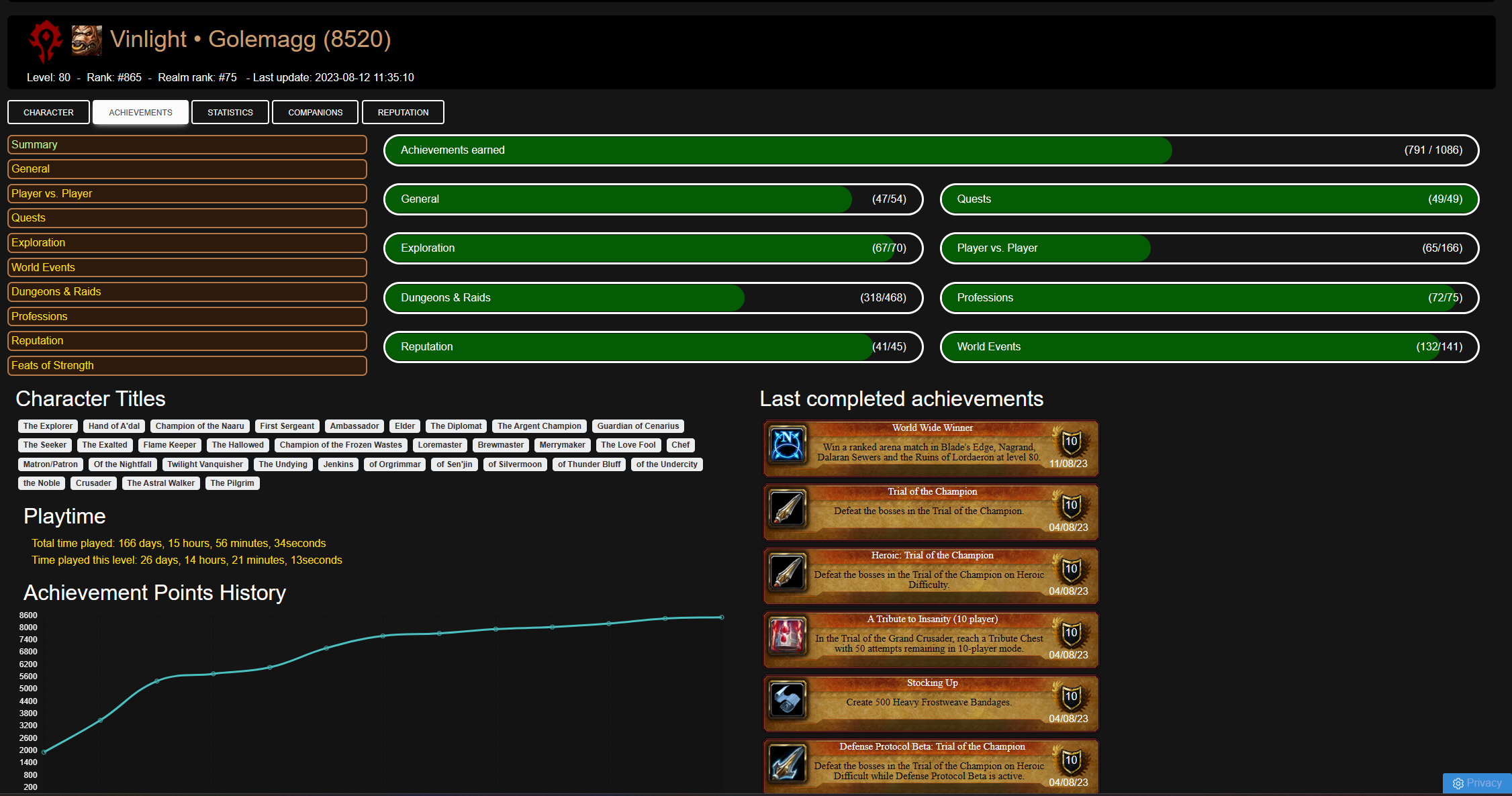The image size is (1512, 796).
Task: Click the Trial of the Champion achievement icon
Action: pyautogui.click(x=787, y=509)
